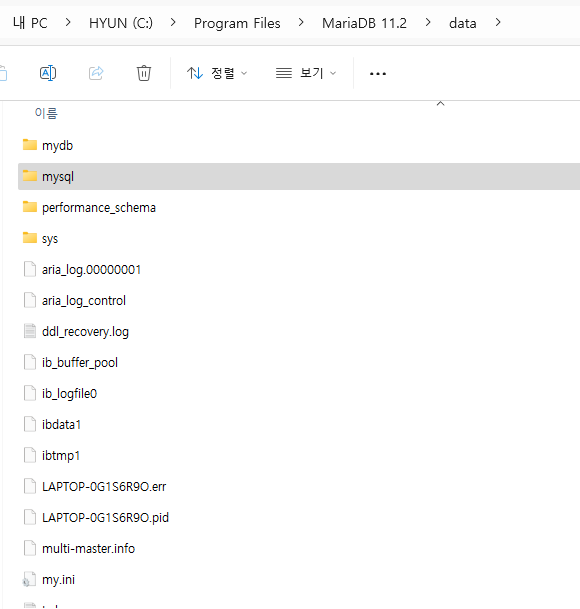Click the my.ini settings file icon
580x609 pixels.
30,579
